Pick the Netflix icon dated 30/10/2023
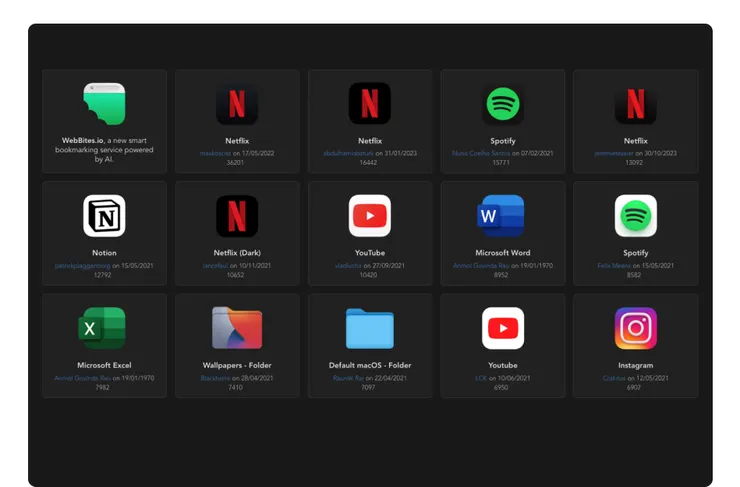 [x=635, y=104]
